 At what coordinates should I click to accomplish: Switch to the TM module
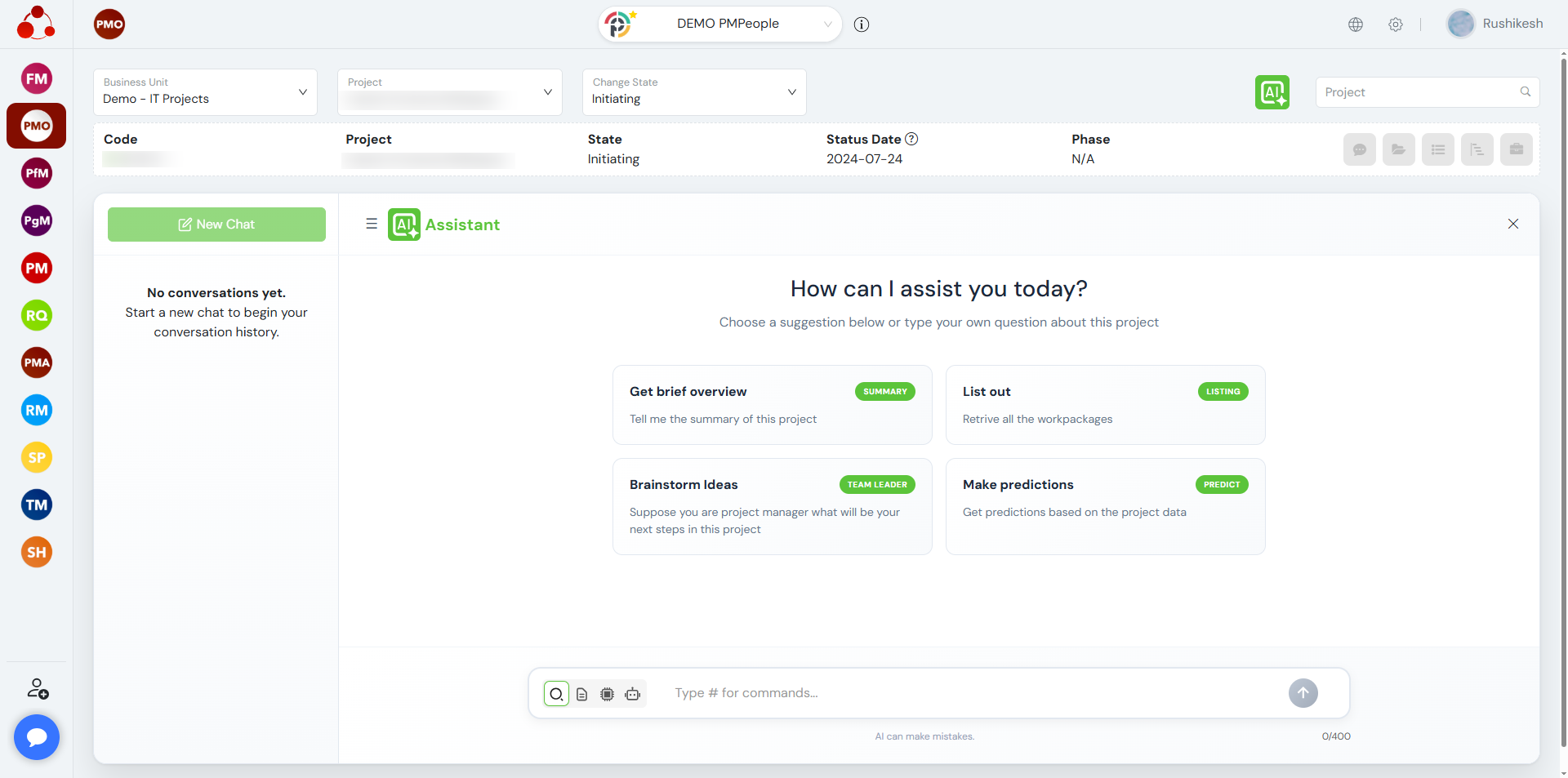(37, 505)
